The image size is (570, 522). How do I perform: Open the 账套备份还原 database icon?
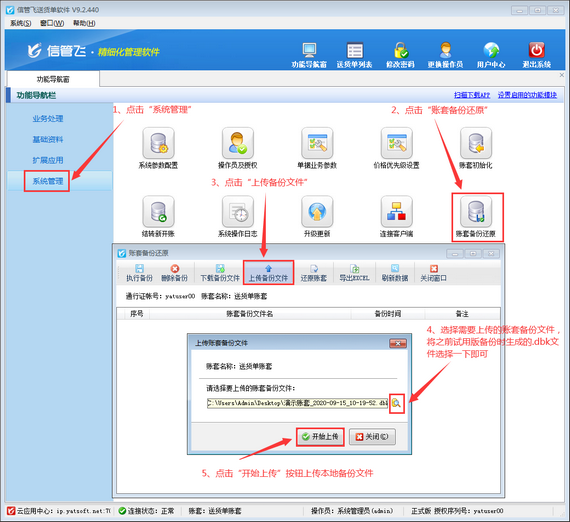pyautogui.click(x=476, y=212)
